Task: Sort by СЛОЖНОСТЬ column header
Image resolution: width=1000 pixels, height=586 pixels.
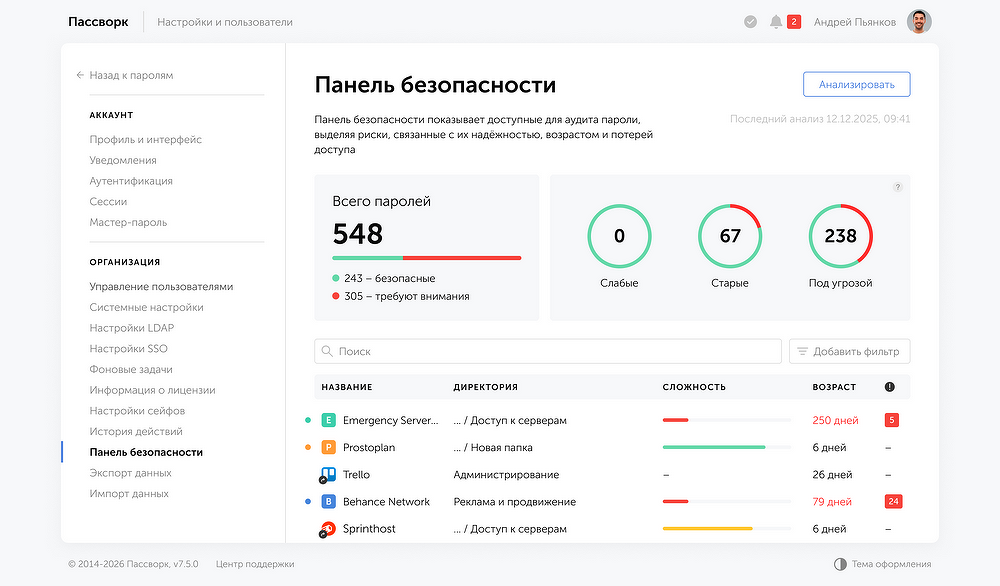Action: (694, 387)
